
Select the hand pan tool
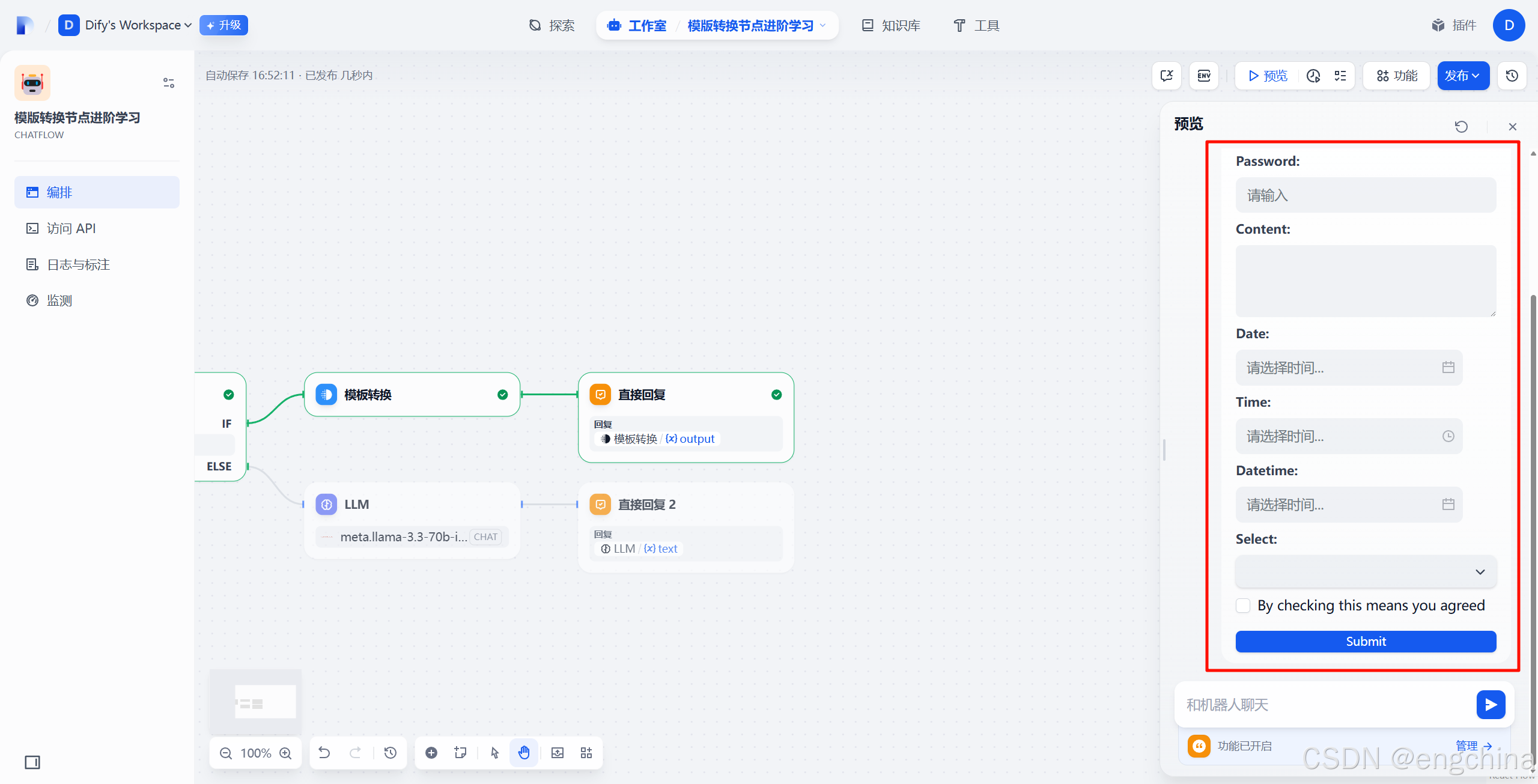point(524,753)
